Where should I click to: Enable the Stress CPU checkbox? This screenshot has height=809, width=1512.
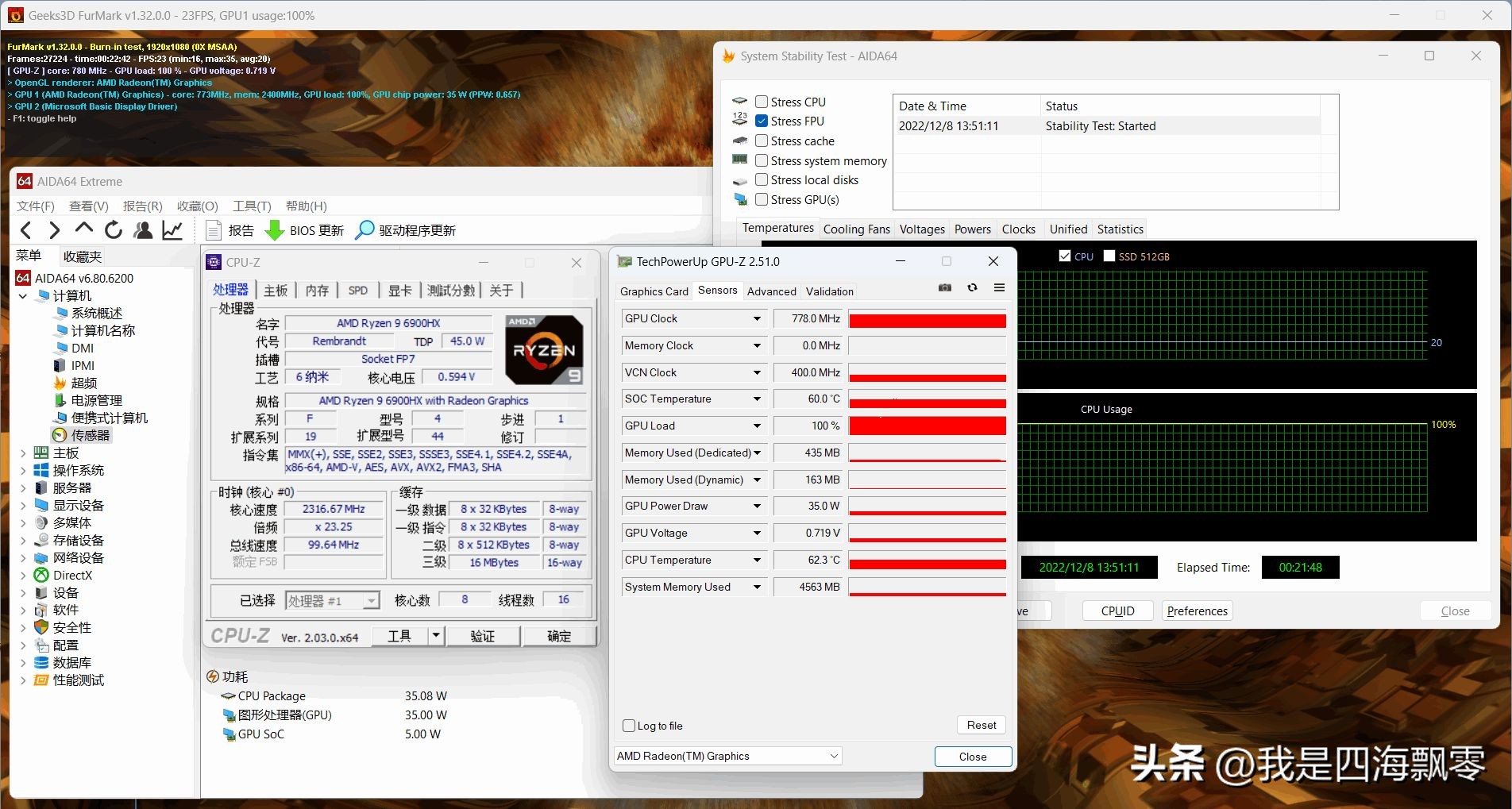coord(762,102)
